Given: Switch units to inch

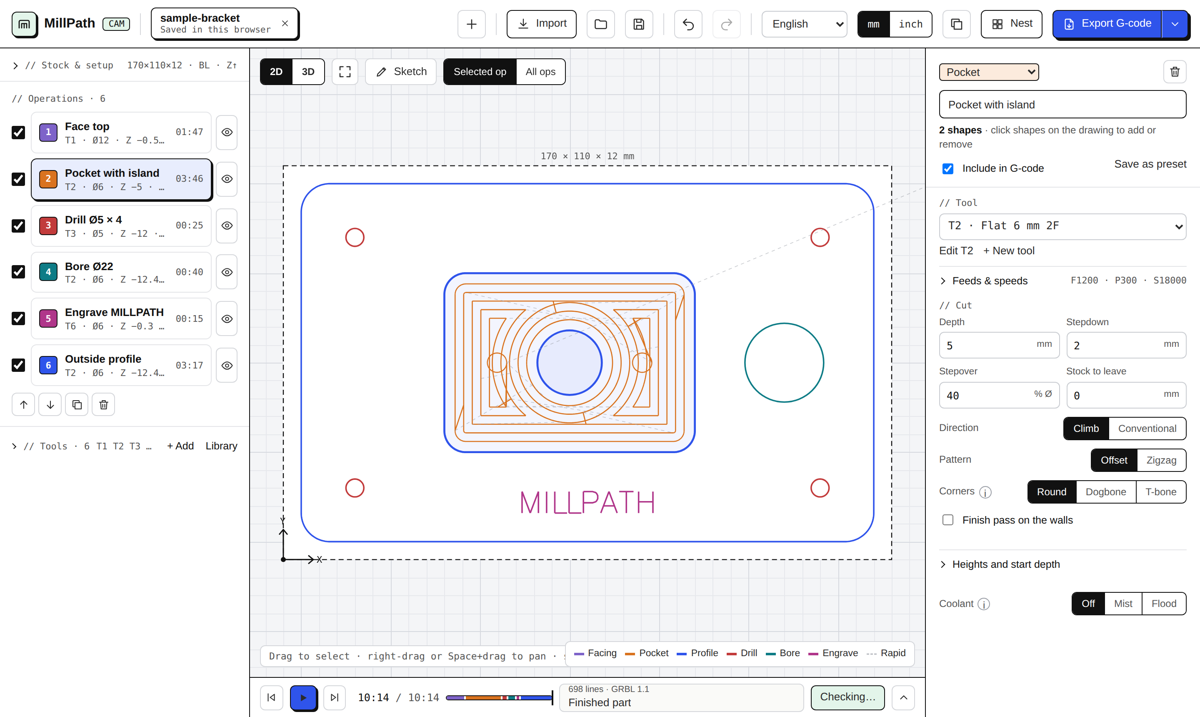Looking at the screenshot, I should (911, 24).
